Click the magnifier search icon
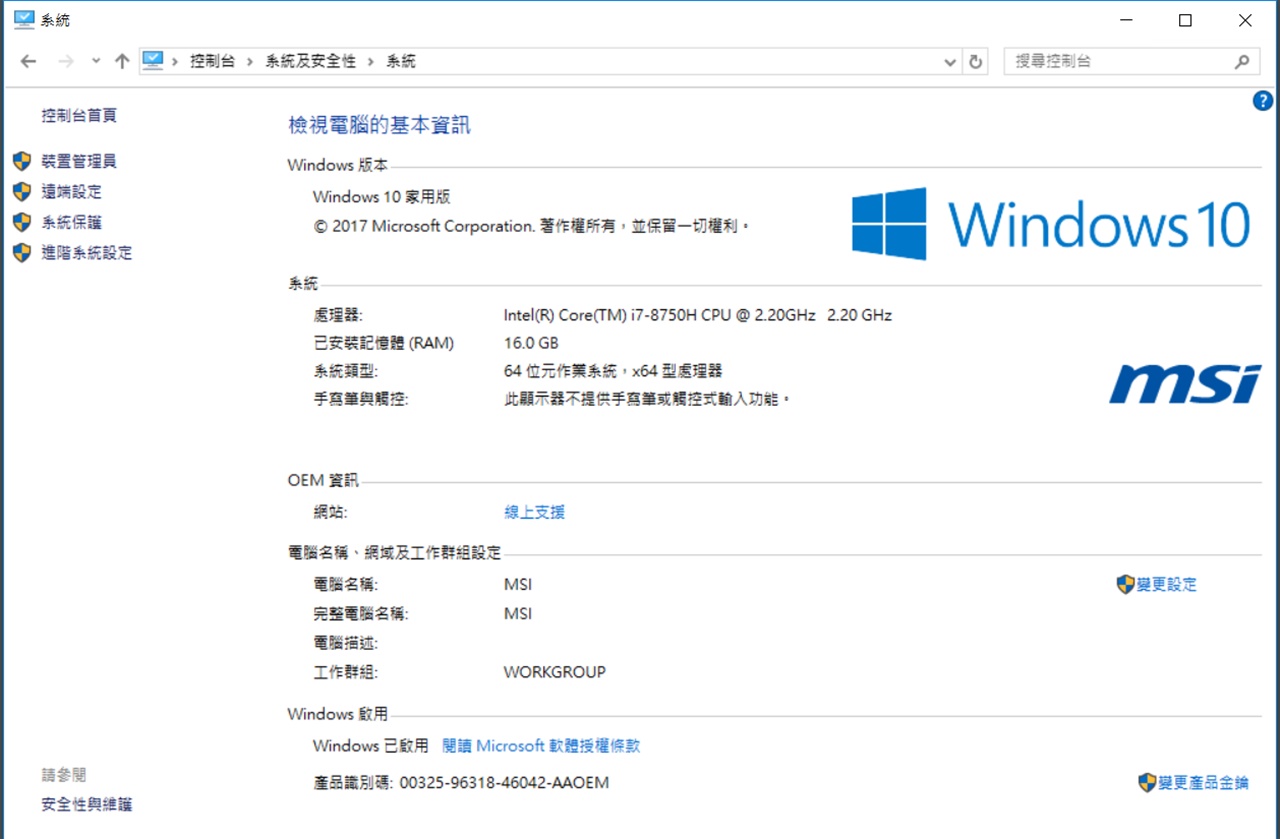The image size is (1280, 839). [x=1242, y=61]
